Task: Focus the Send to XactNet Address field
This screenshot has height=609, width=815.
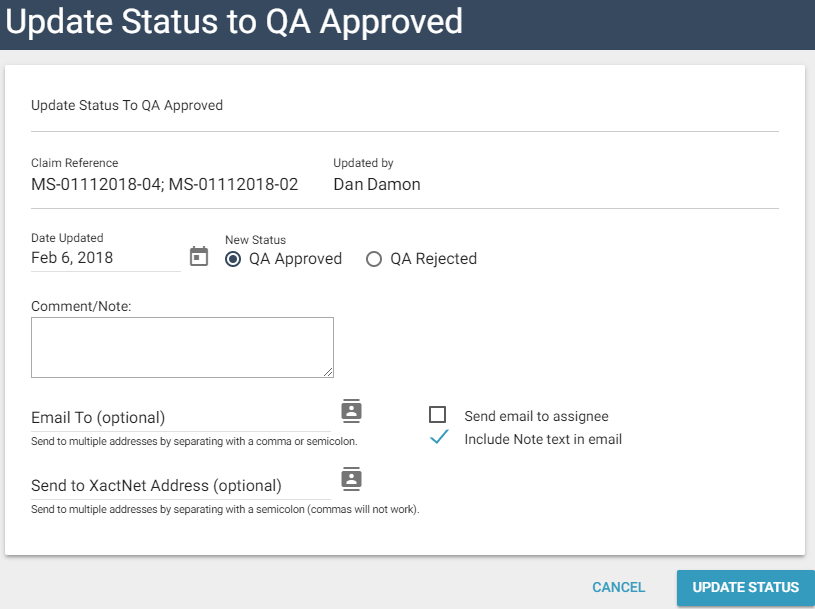Action: click(180, 485)
